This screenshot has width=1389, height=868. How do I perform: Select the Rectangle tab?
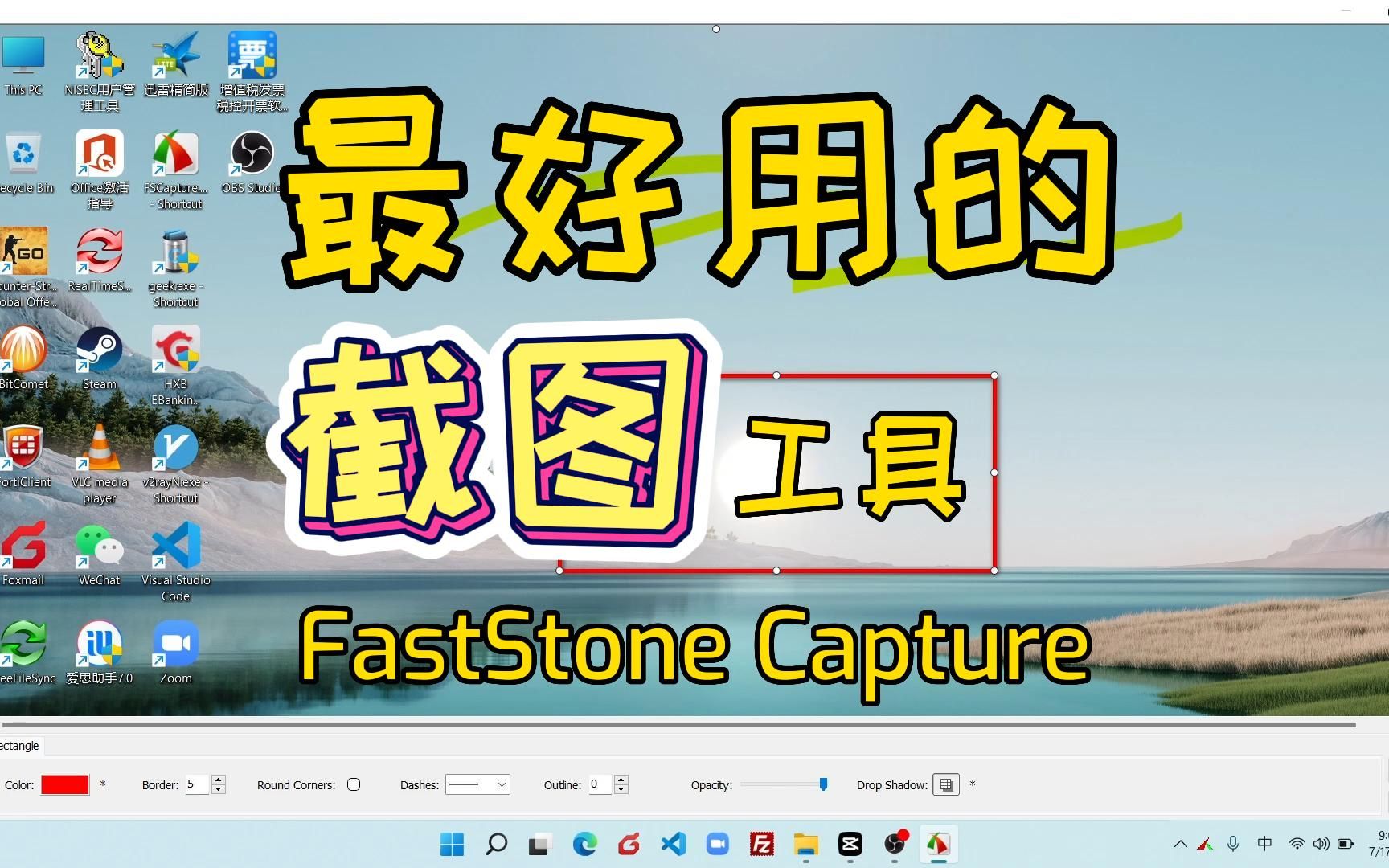[20, 746]
